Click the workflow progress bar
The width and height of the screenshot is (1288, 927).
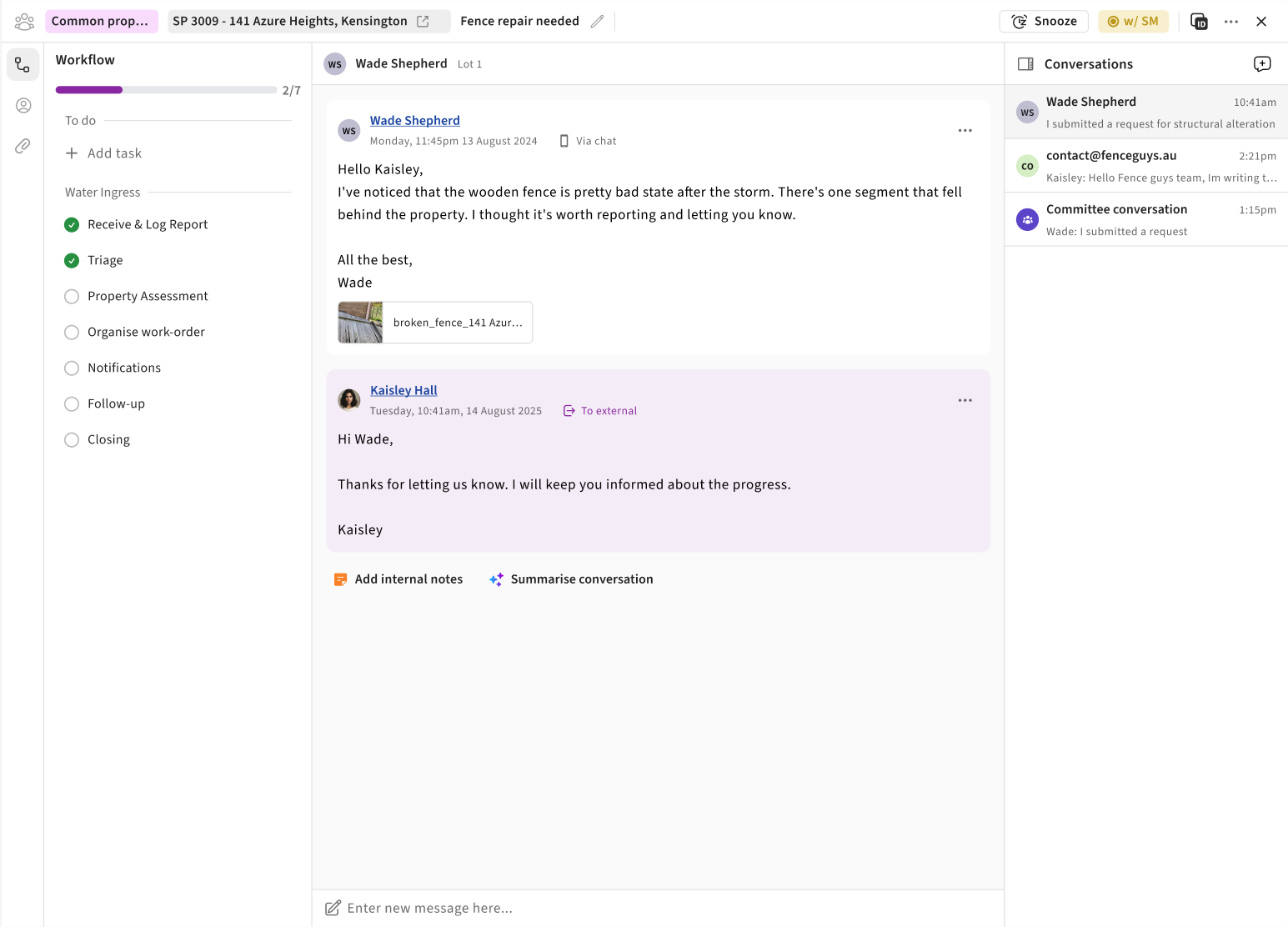[x=166, y=90]
